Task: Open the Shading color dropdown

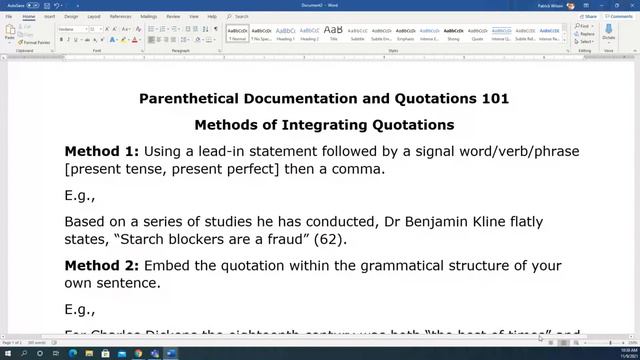Action: pos(202,40)
